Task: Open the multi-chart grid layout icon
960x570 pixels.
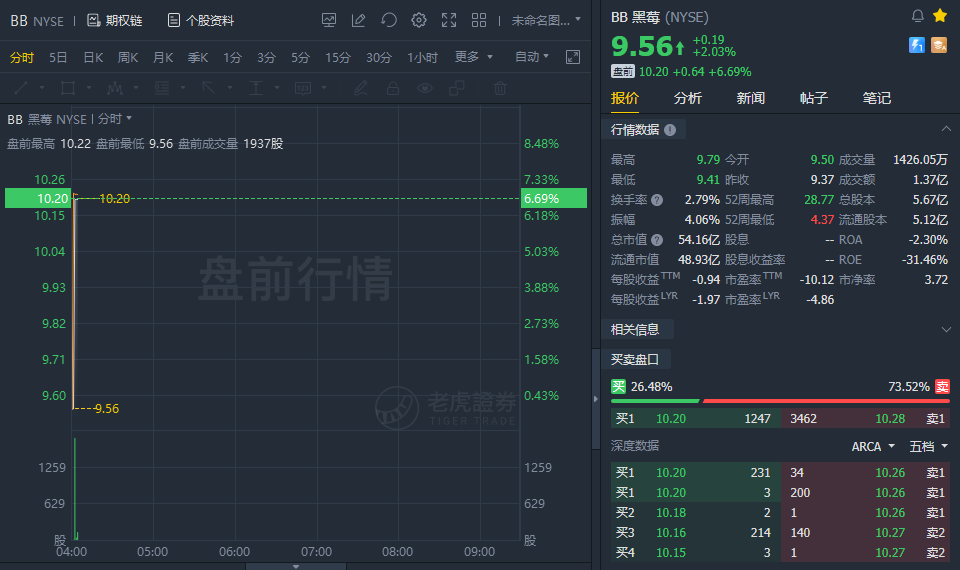Action: (x=479, y=20)
